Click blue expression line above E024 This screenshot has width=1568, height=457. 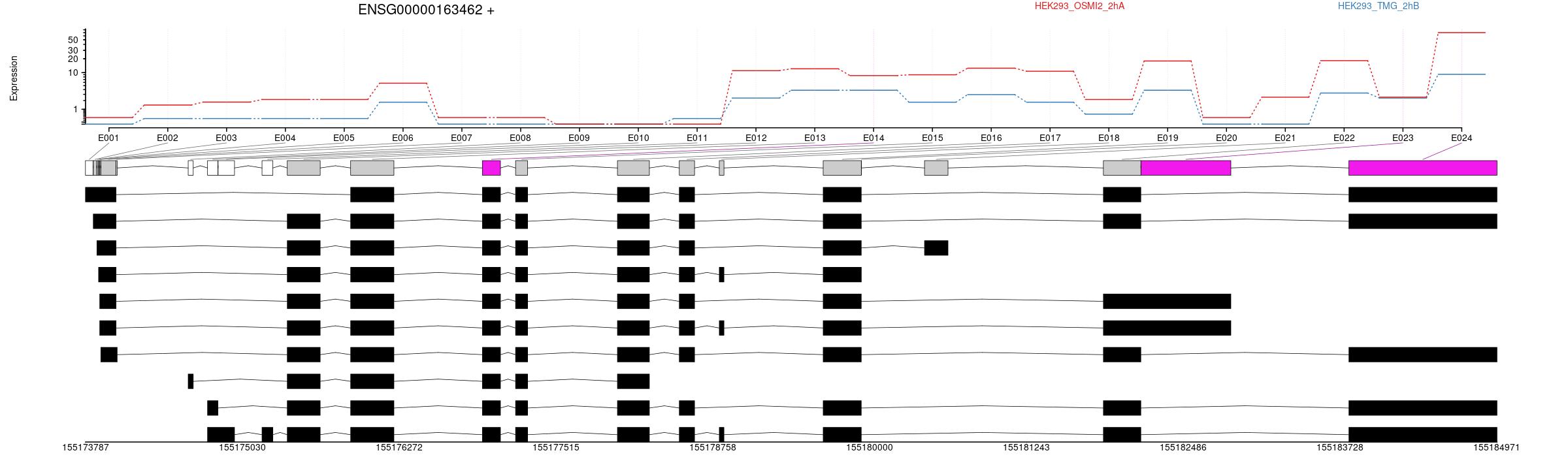[1462, 74]
